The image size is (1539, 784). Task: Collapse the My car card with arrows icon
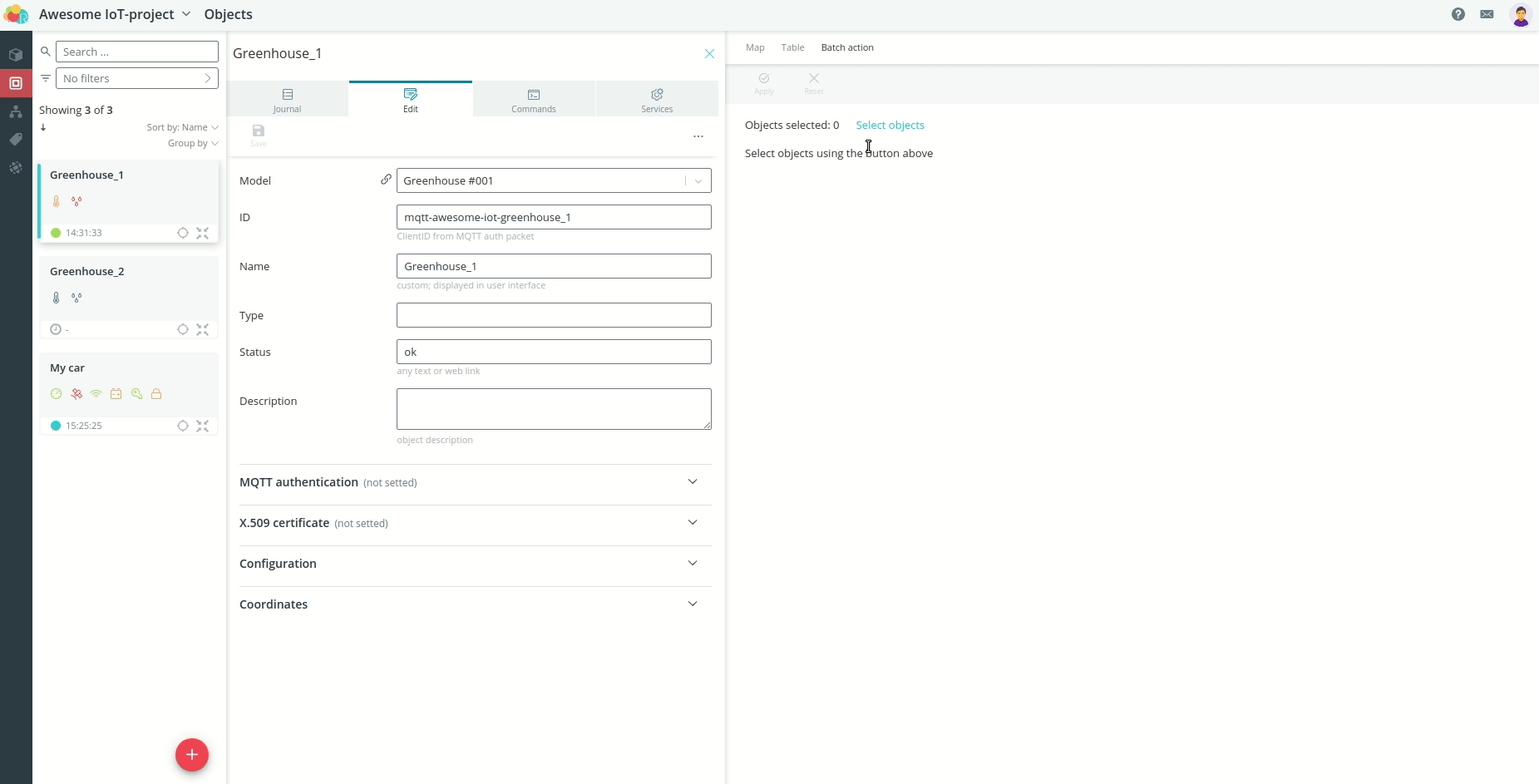click(203, 426)
